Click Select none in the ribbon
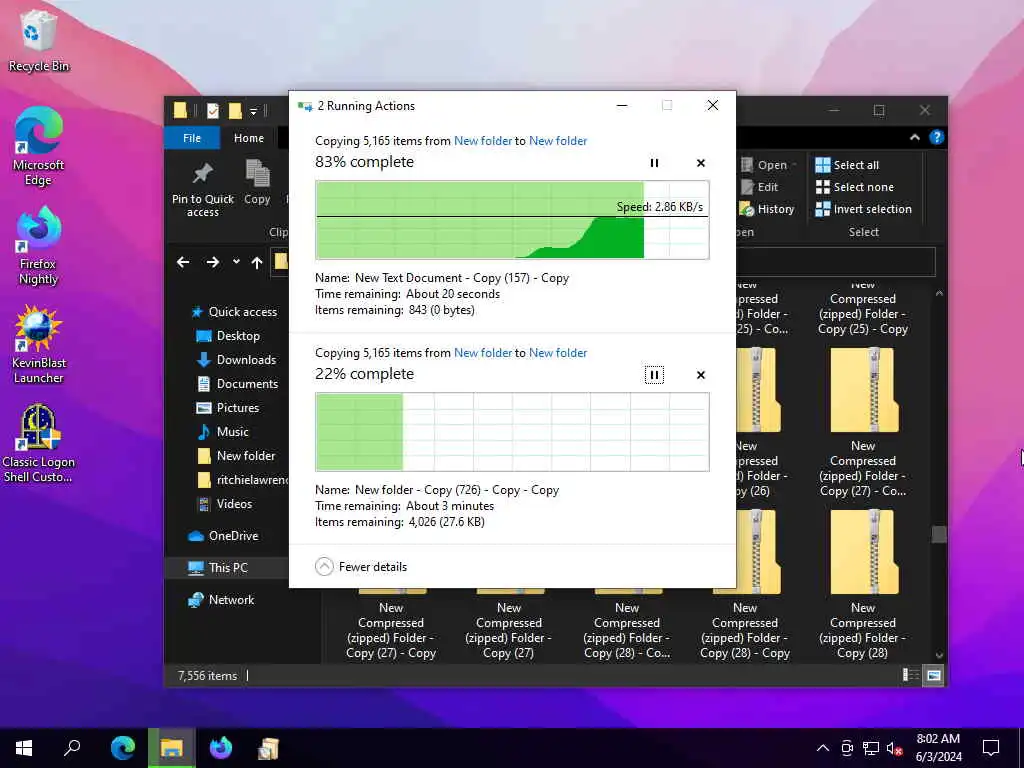 tap(855, 187)
